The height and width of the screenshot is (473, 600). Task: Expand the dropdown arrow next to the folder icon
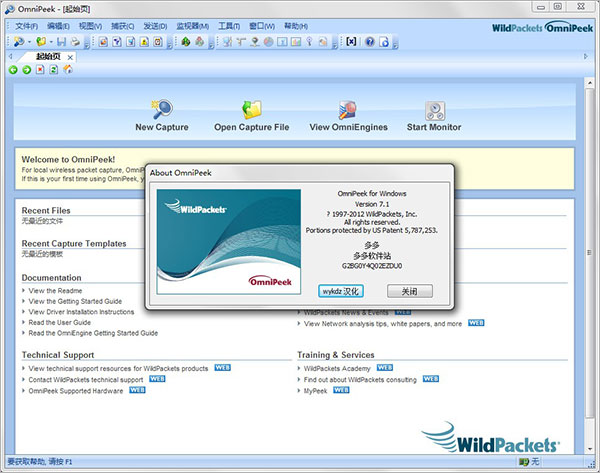coord(51,42)
